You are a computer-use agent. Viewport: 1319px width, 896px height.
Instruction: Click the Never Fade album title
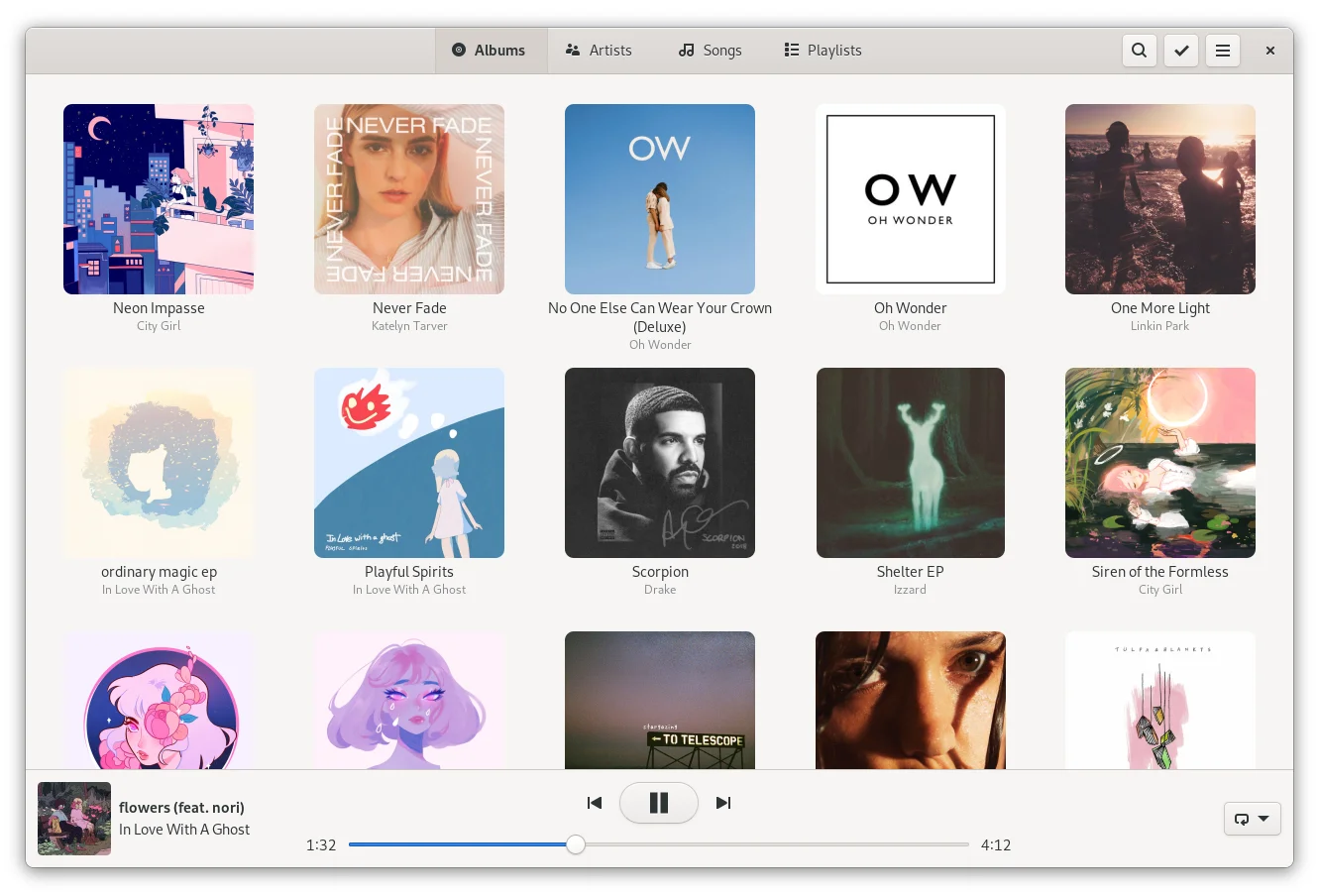pos(409,308)
